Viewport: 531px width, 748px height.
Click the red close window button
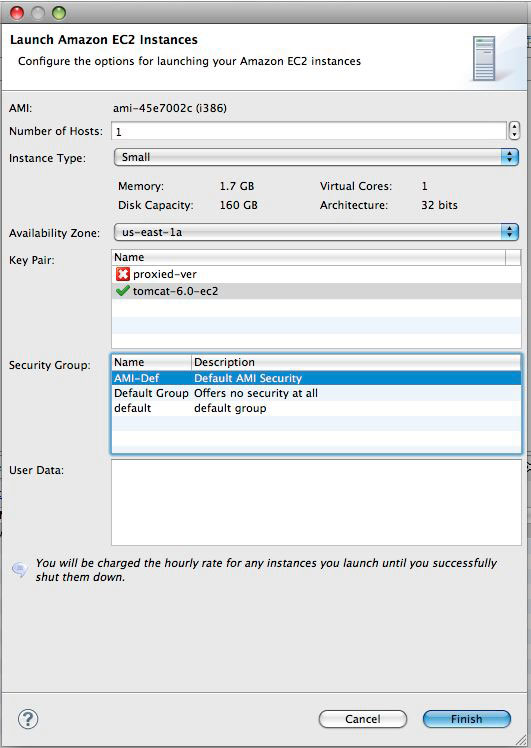[17, 13]
